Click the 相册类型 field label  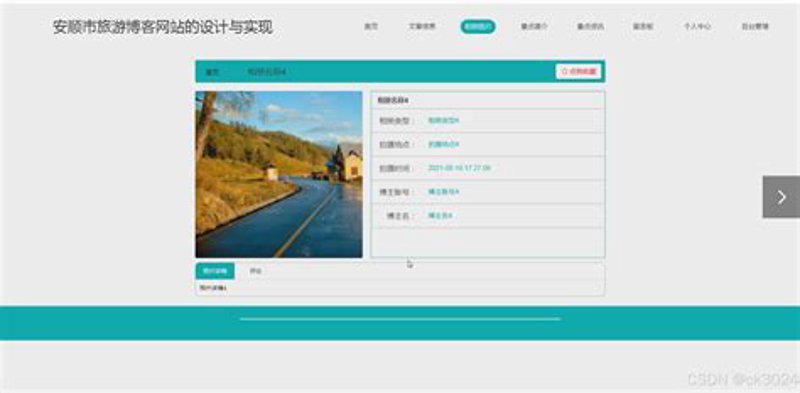(x=396, y=120)
